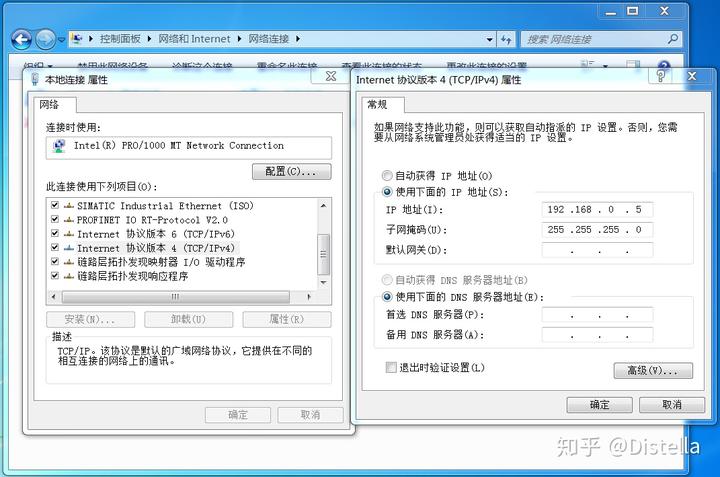Click the 子网掩码 field 255.255.255.0
The height and width of the screenshot is (477, 720).
pyautogui.click(x=597, y=230)
